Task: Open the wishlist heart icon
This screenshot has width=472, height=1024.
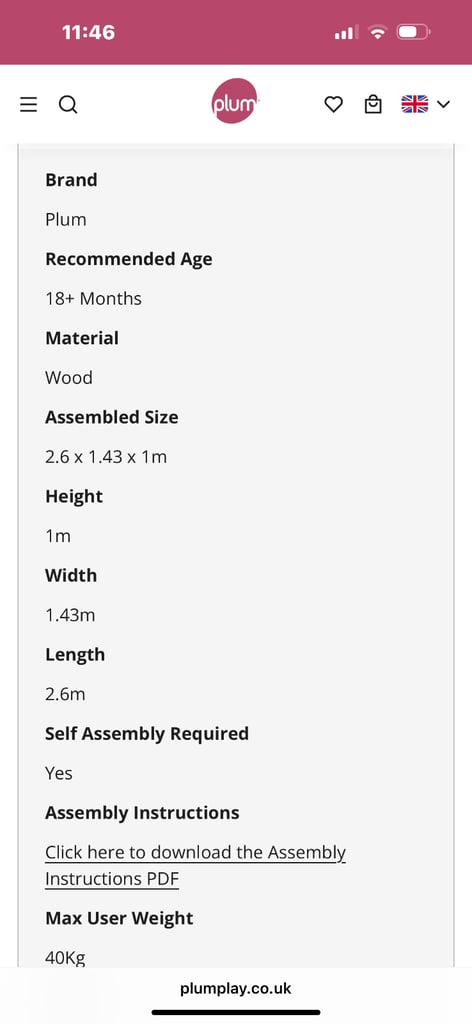Action: pos(334,104)
